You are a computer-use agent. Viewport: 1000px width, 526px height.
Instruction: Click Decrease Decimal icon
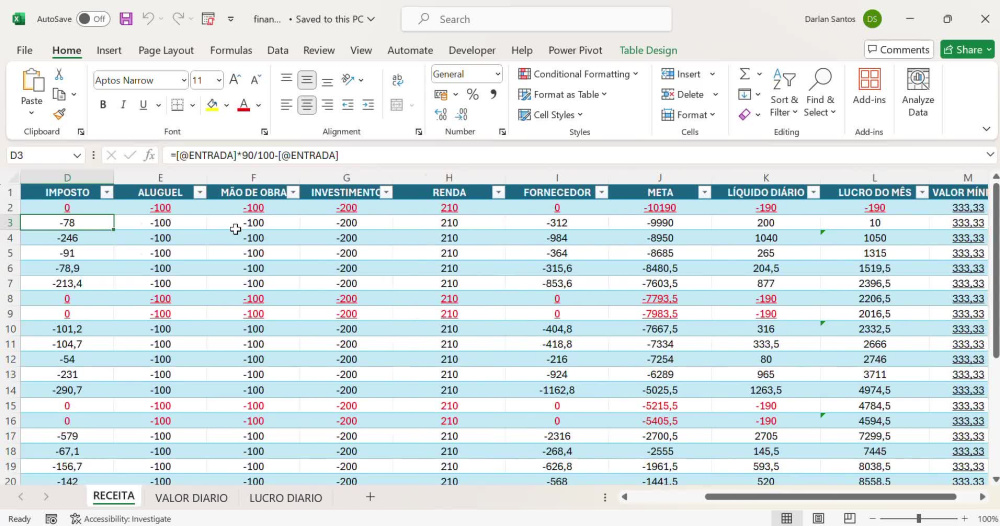click(x=462, y=114)
